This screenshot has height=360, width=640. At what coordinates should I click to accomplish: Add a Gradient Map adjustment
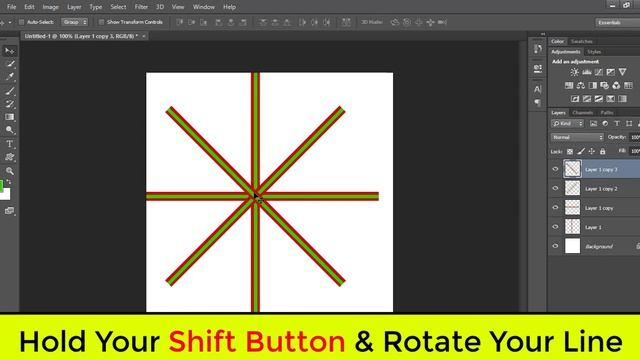coord(622,99)
